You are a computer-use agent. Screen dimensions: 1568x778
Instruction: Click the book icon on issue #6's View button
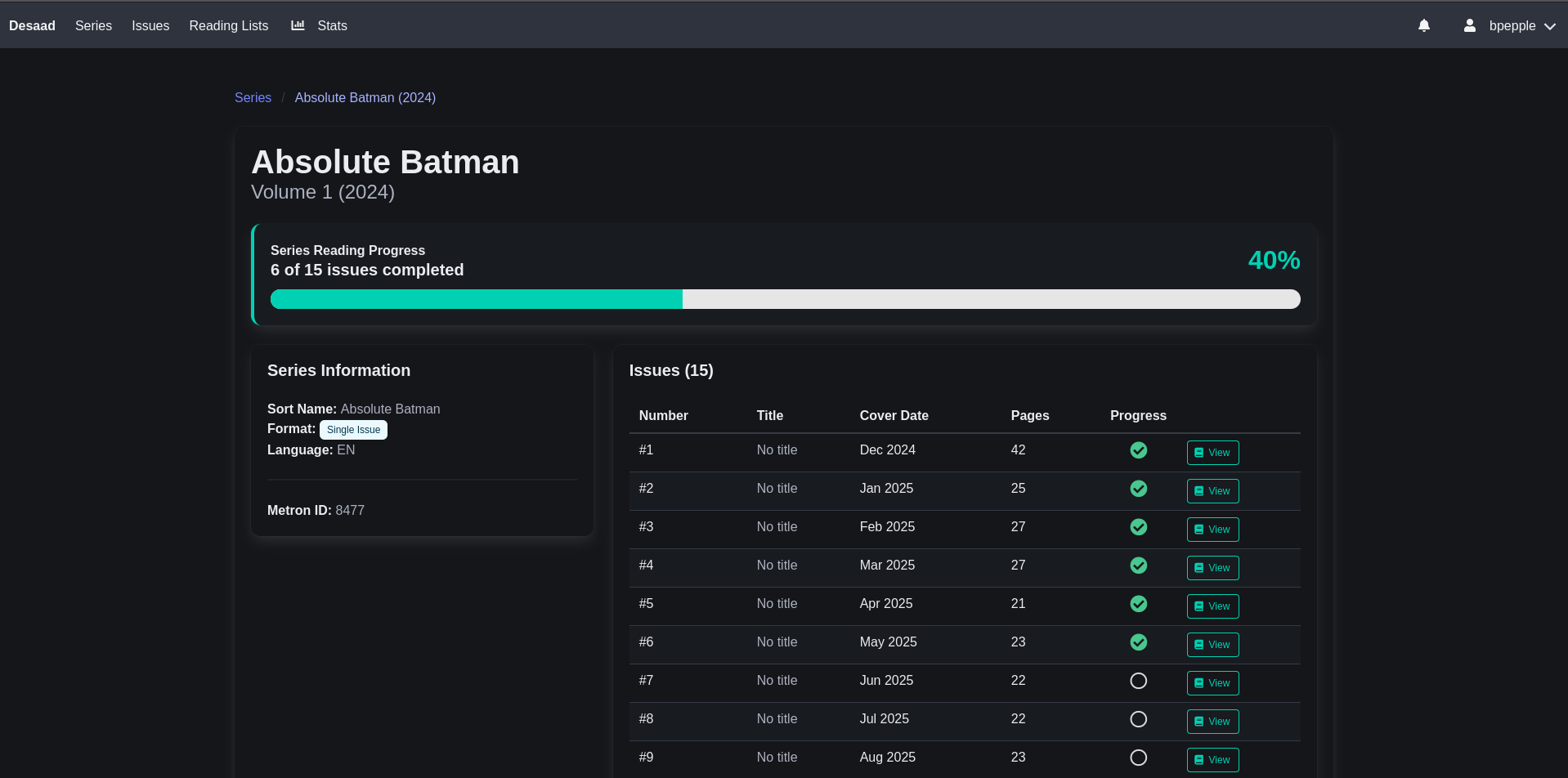[x=1199, y=644]
